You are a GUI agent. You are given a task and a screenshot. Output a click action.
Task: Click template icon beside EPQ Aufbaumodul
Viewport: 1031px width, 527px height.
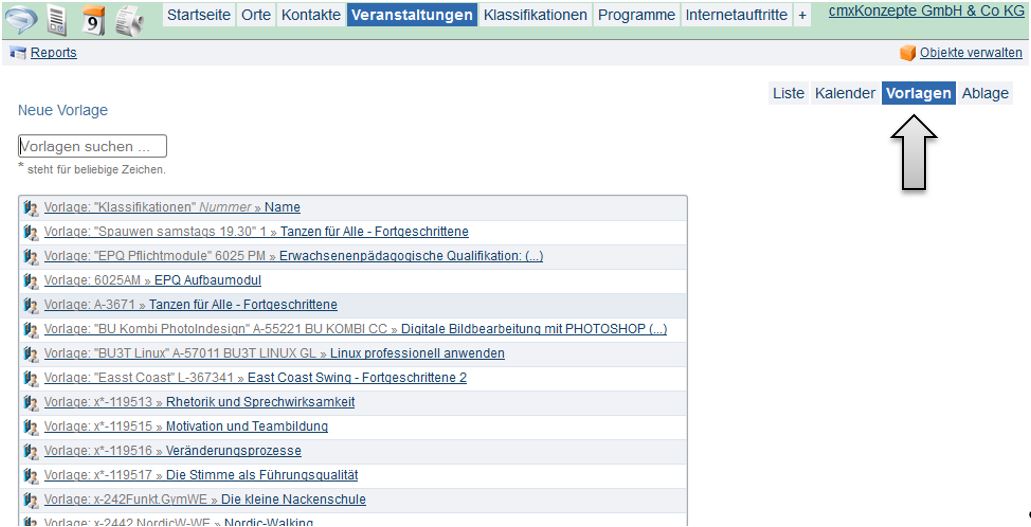(30, 281)
